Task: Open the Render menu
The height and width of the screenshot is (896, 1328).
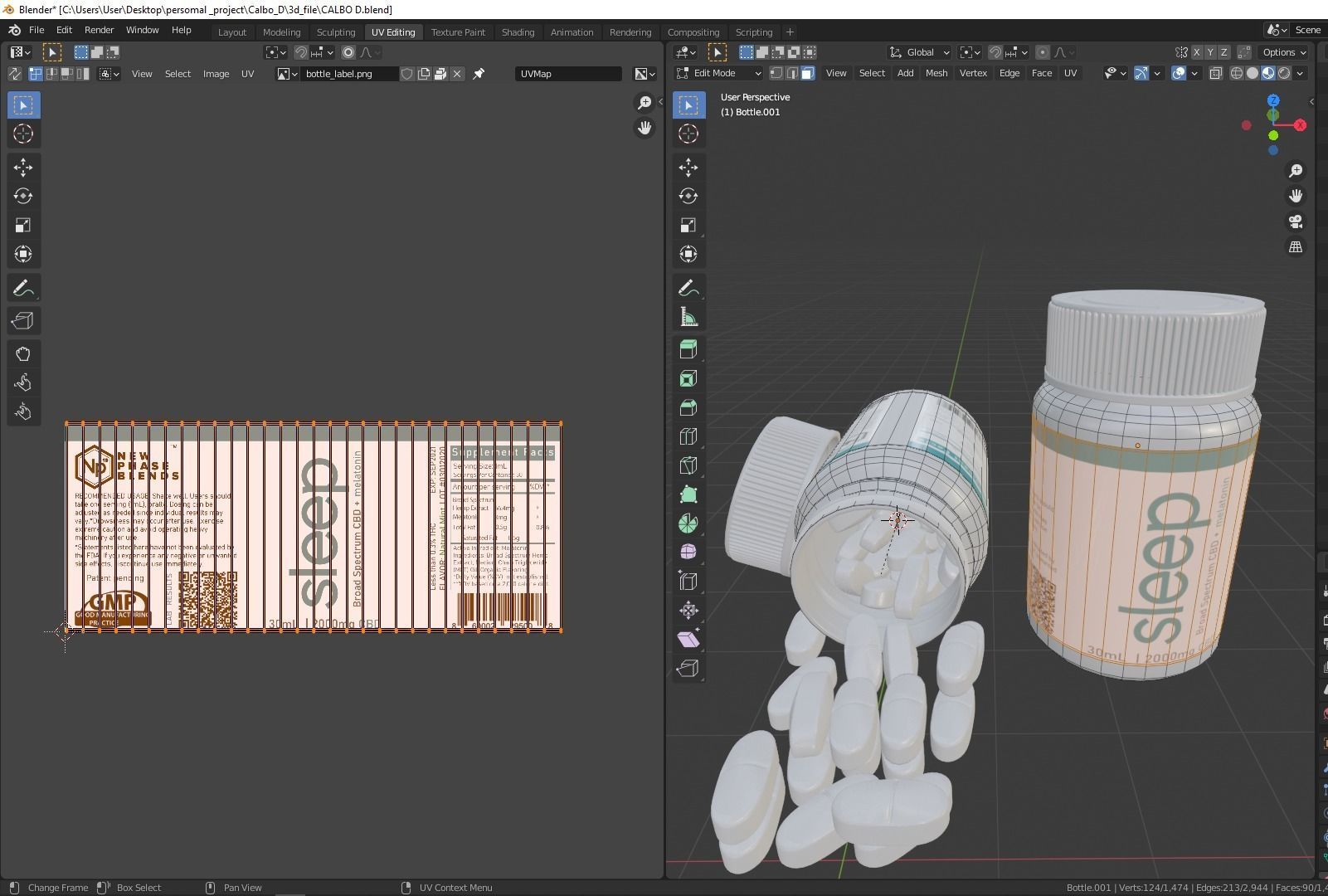Action: point(99,30)
